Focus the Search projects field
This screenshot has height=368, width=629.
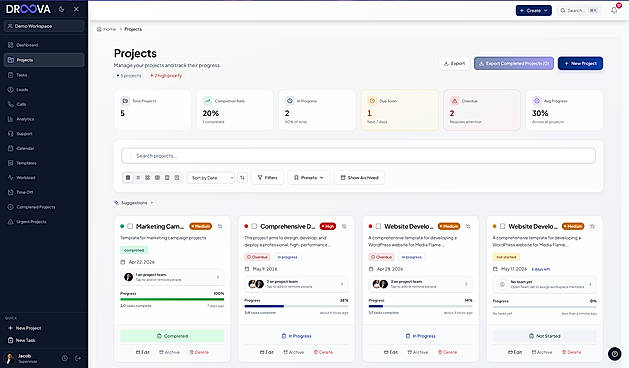[x=359, y=156]
